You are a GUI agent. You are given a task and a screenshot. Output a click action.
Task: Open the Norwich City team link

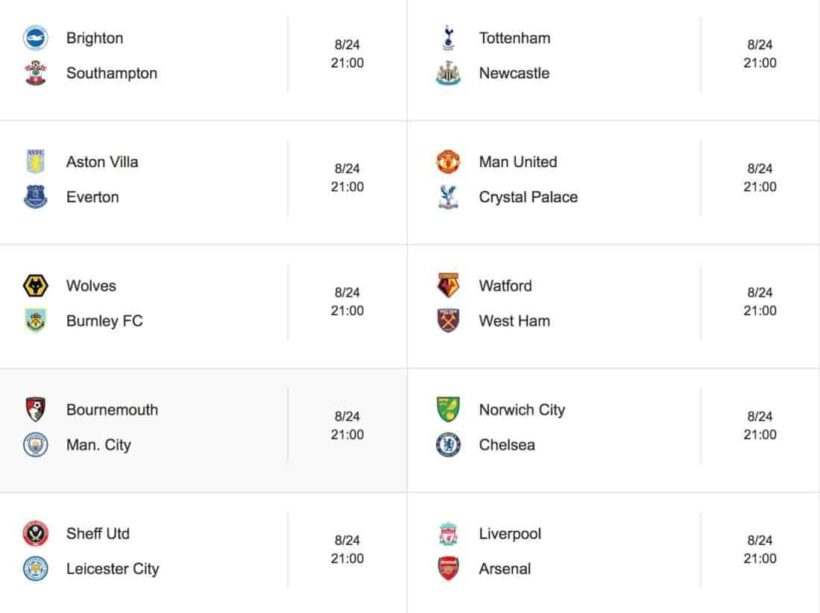[x=521, y=410]
